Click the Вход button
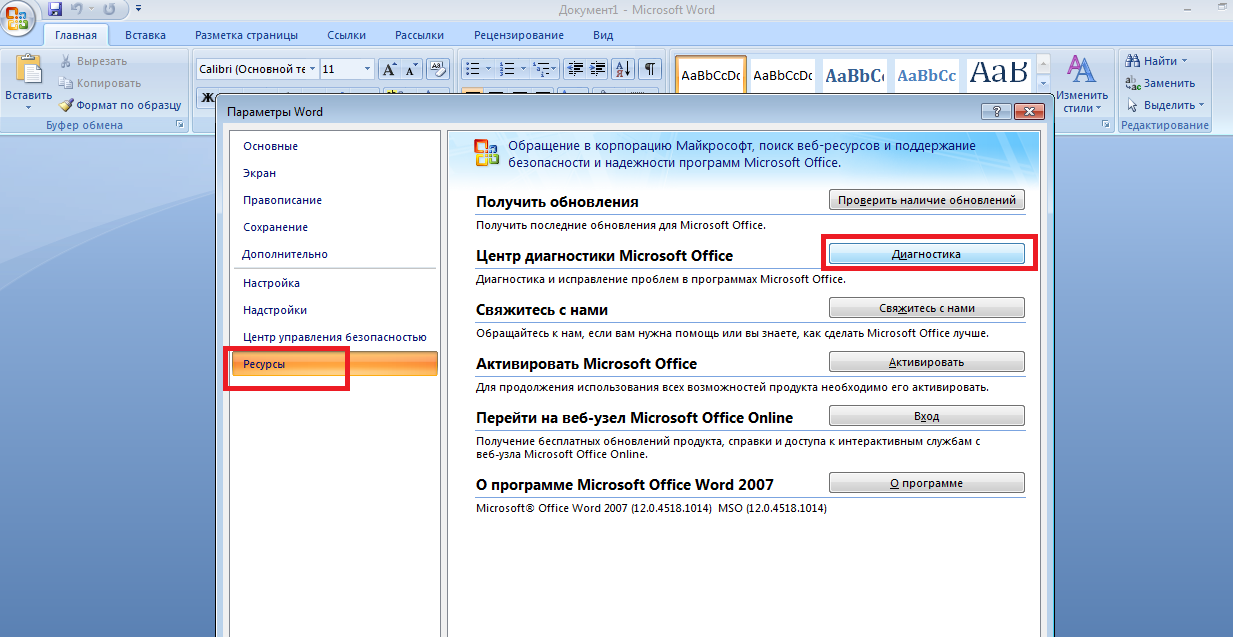The image size is (1233, 637). click(927, 416)
